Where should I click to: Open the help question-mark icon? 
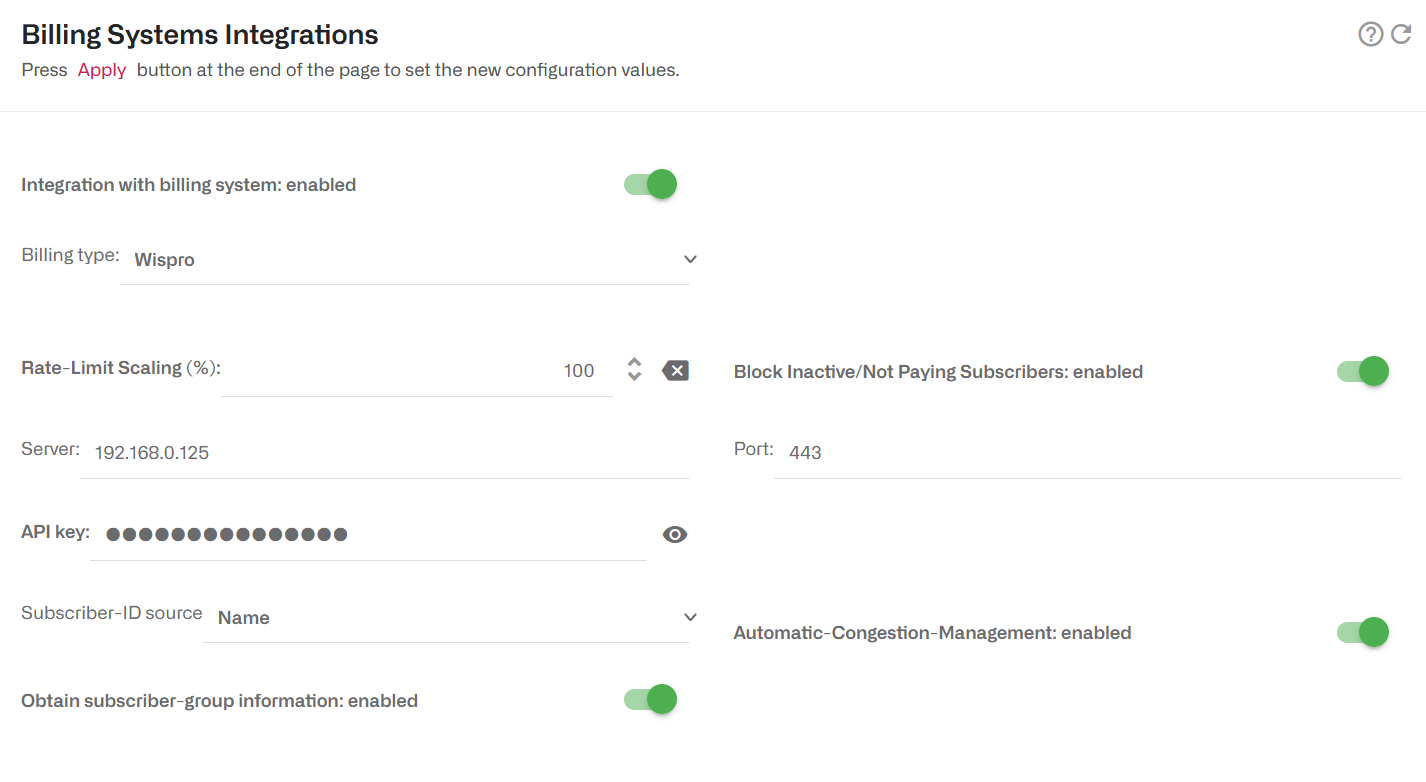pos(1370,35)
